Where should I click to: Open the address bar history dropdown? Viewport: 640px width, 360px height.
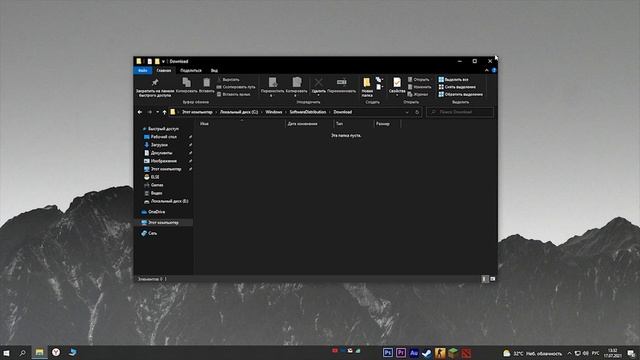(407, 112)
